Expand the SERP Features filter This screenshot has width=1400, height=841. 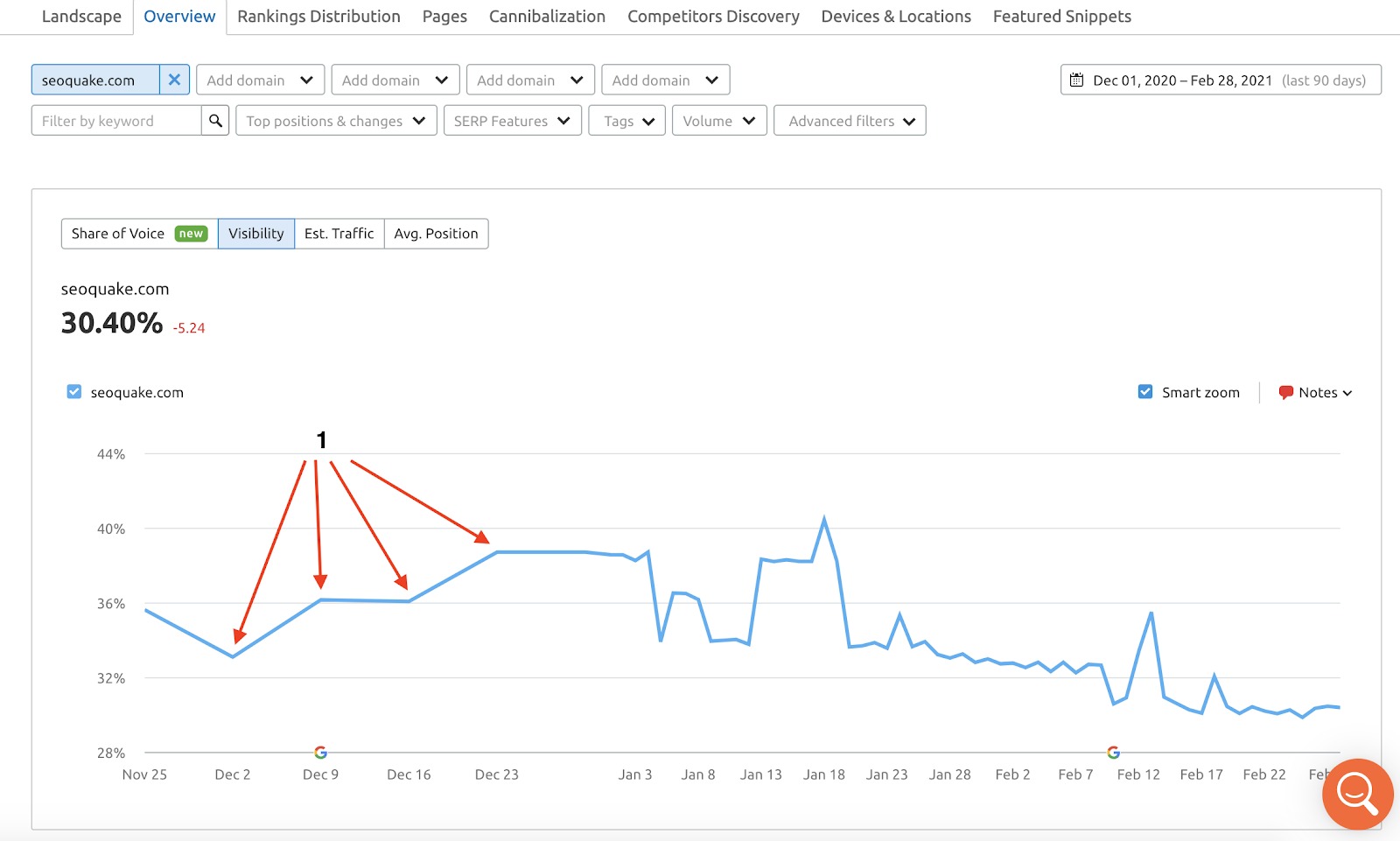pyautogui.click(x=512, y=121)
